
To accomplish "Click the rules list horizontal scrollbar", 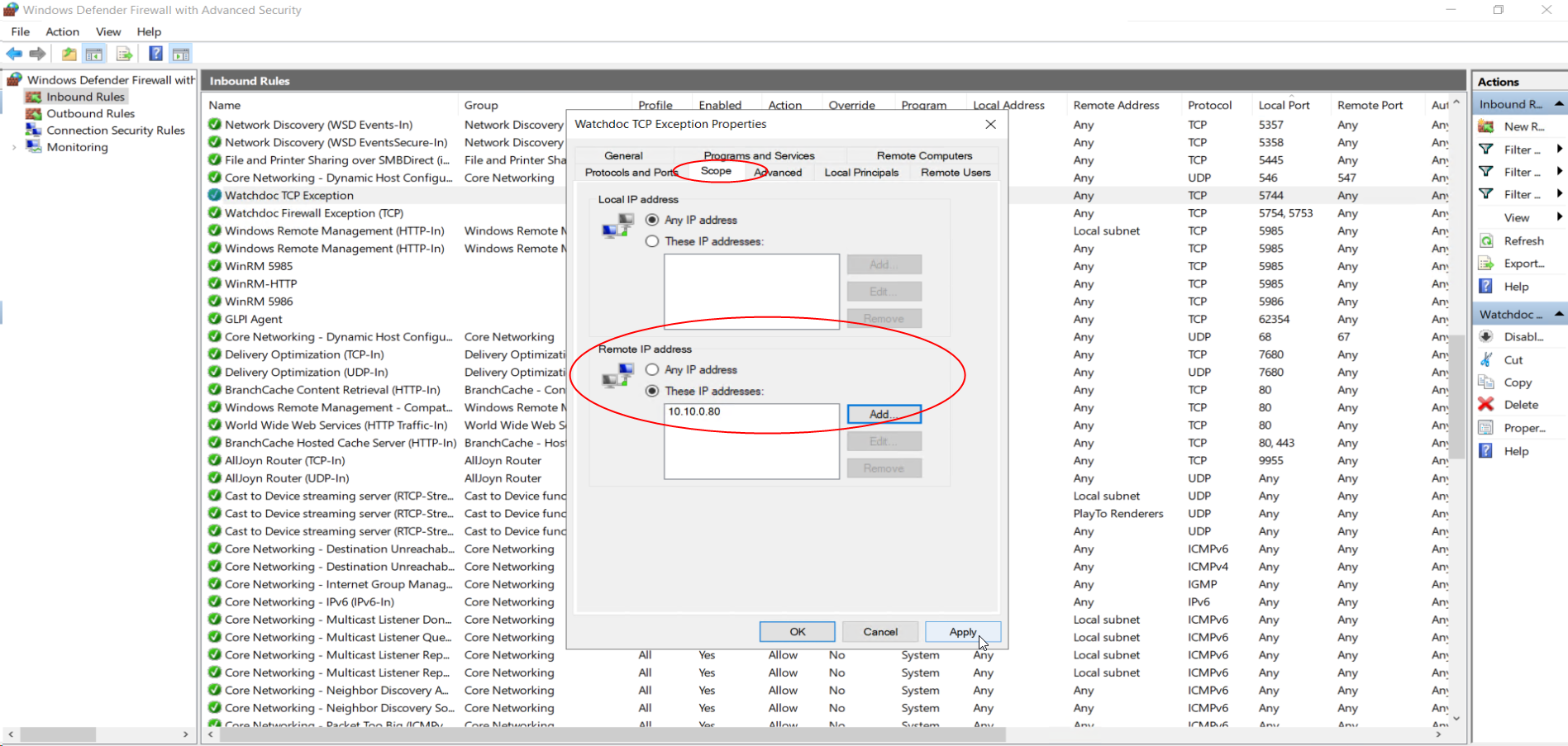I will [x=612, y=734].
